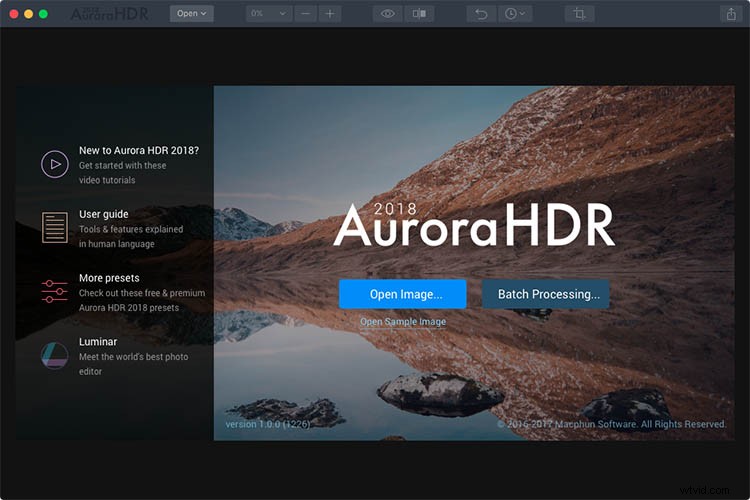
Task: Zoom out with the minus button
Action: pos(305,13)
